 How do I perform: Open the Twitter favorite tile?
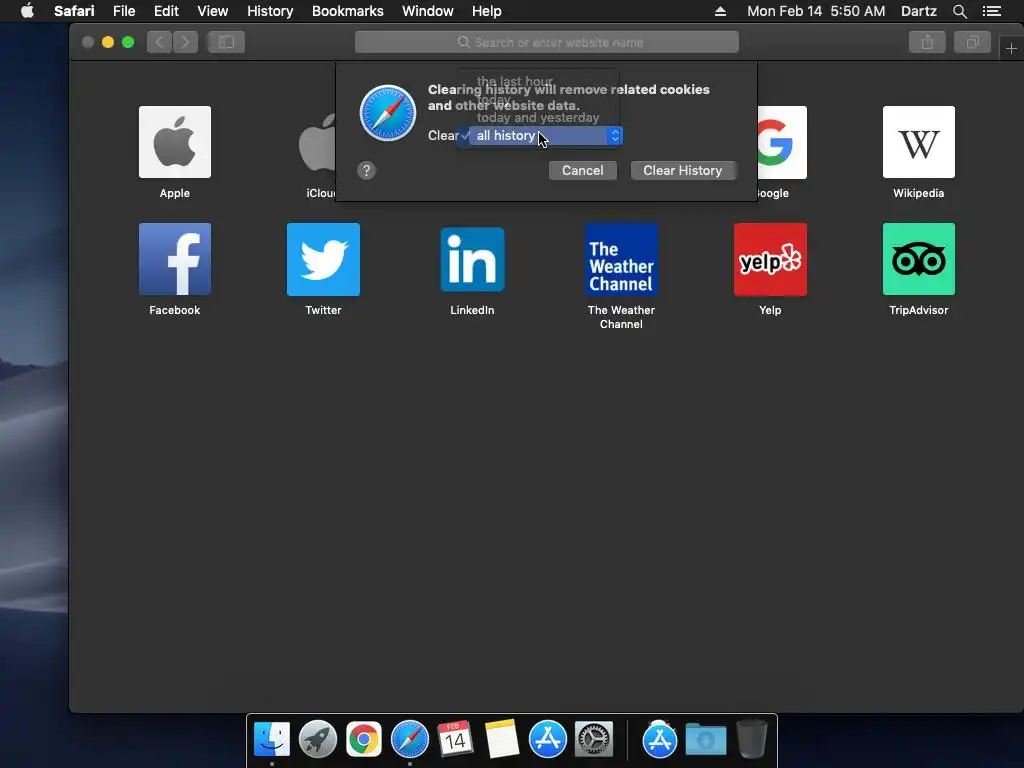click(x=323, y=259)
